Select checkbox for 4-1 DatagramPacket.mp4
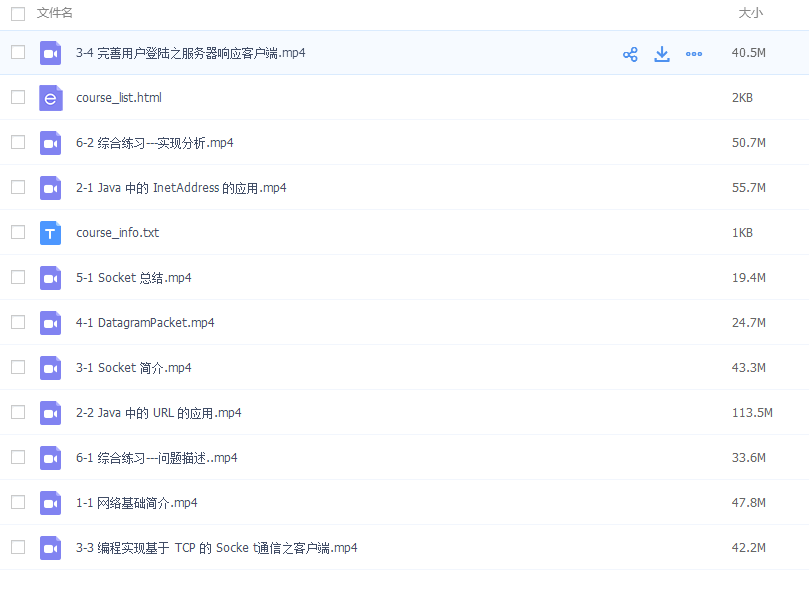The width and height of the screenshot is (809, 601). point(18,322)
